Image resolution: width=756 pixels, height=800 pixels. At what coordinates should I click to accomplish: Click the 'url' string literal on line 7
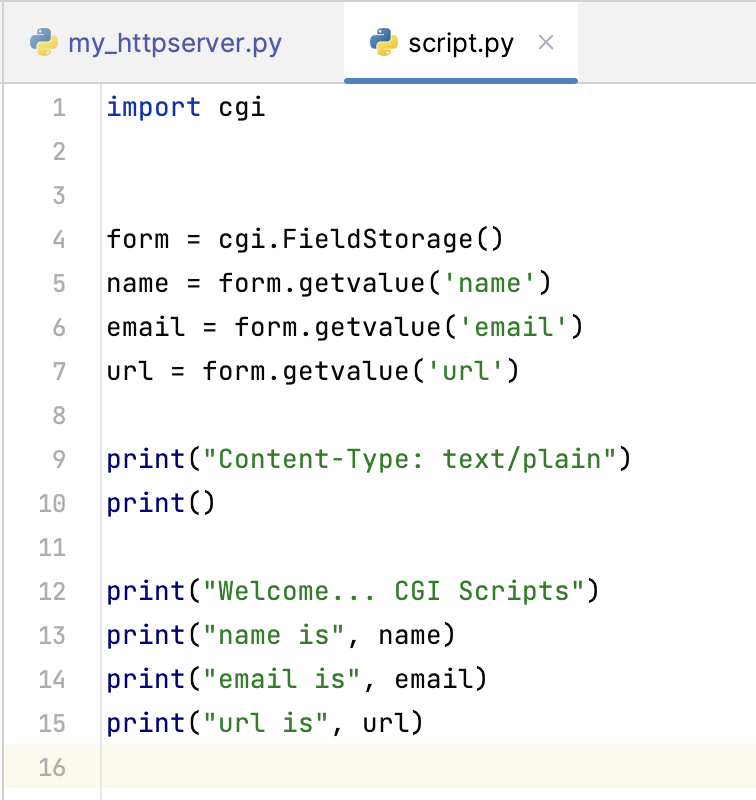pos(465,371)
